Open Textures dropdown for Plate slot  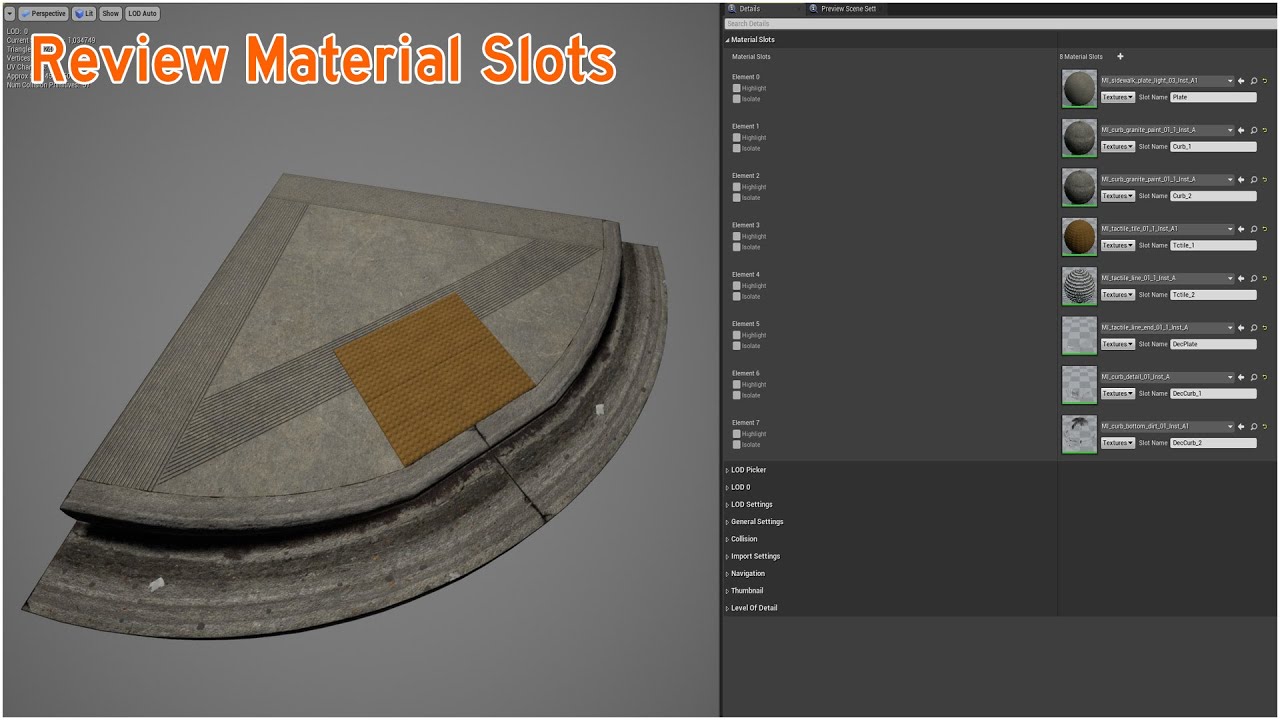(1117, 97)
